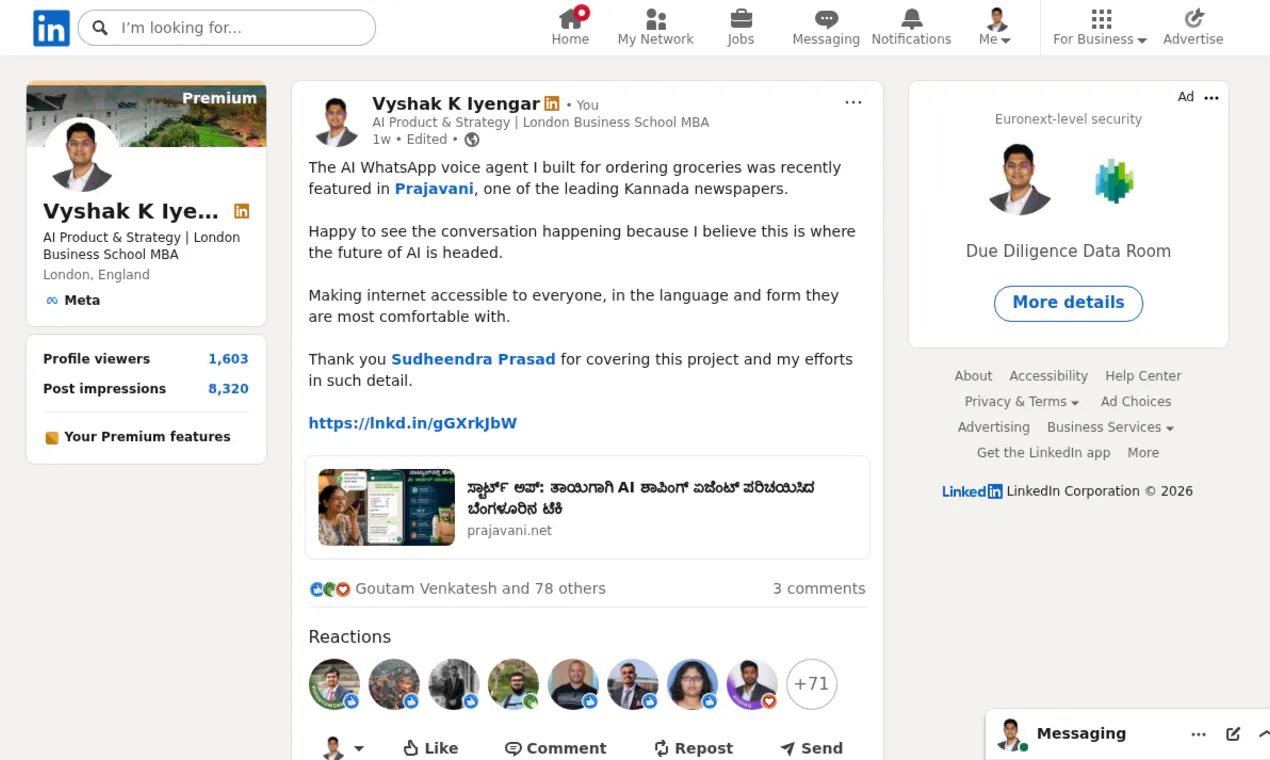Open the sidebar profile picture

point(81,155)
